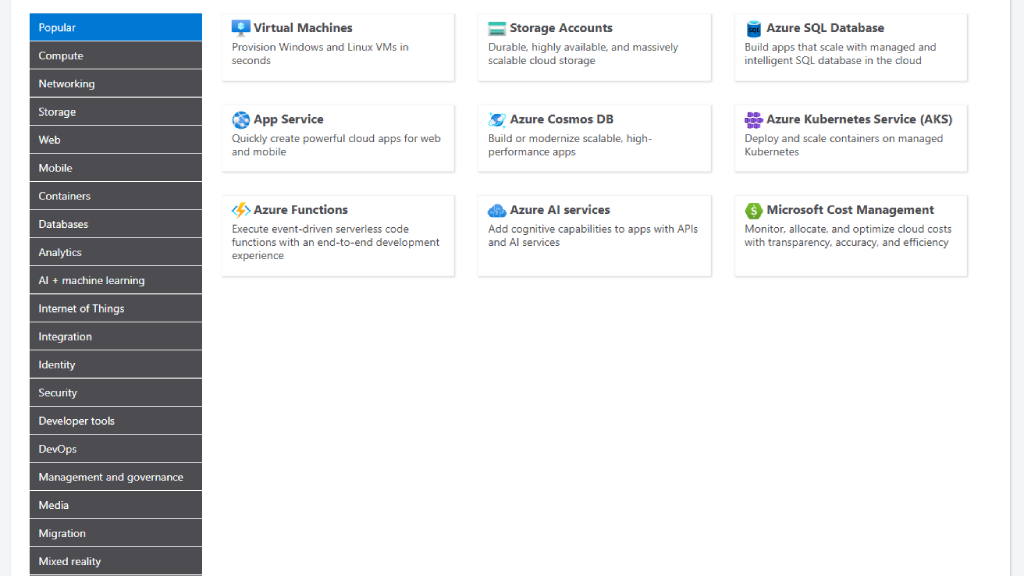Open the Web category
1024x576 pixels.
coord(116,140)
